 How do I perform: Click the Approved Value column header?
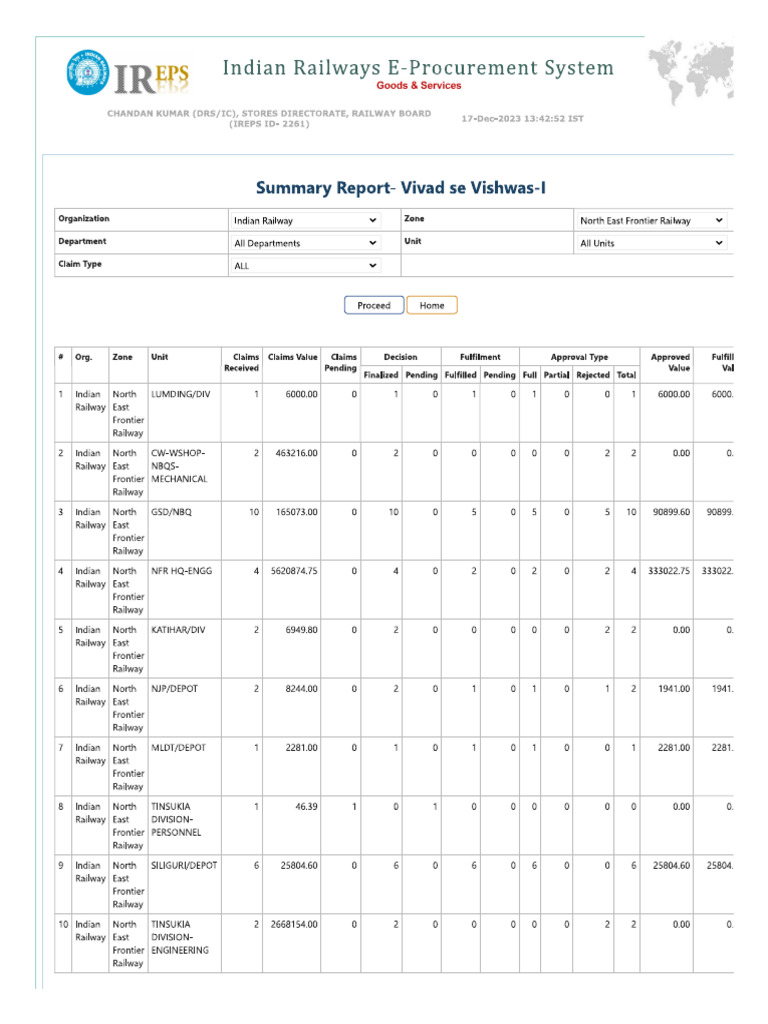(670, 362)
